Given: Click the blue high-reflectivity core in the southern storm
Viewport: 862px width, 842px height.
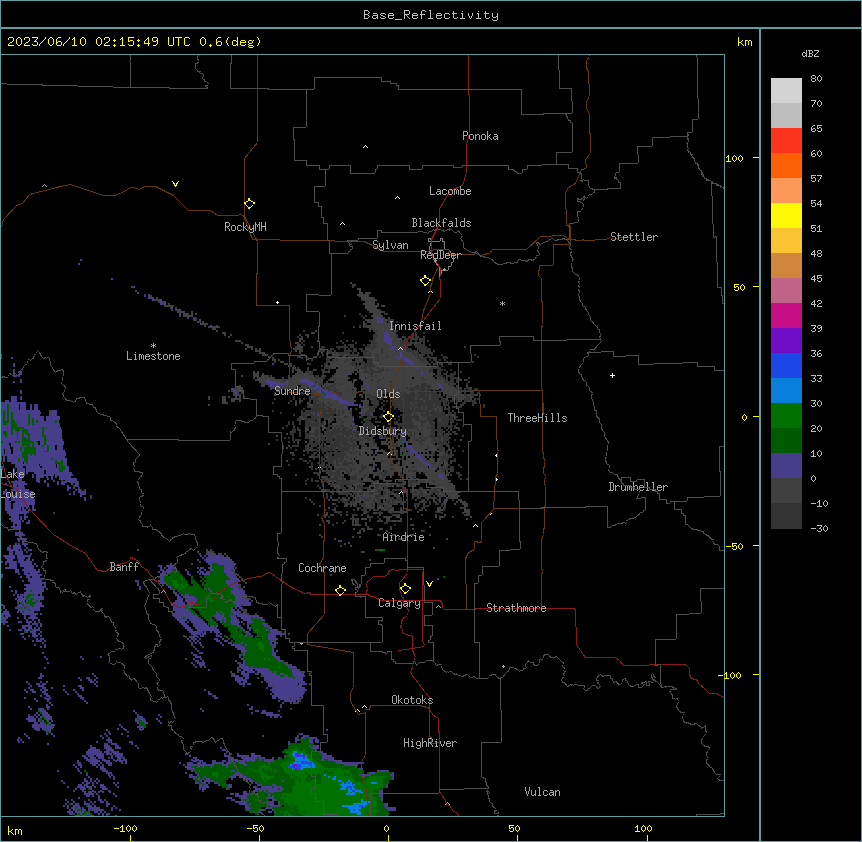Looking at the screenshot, I should pos(301,761).
